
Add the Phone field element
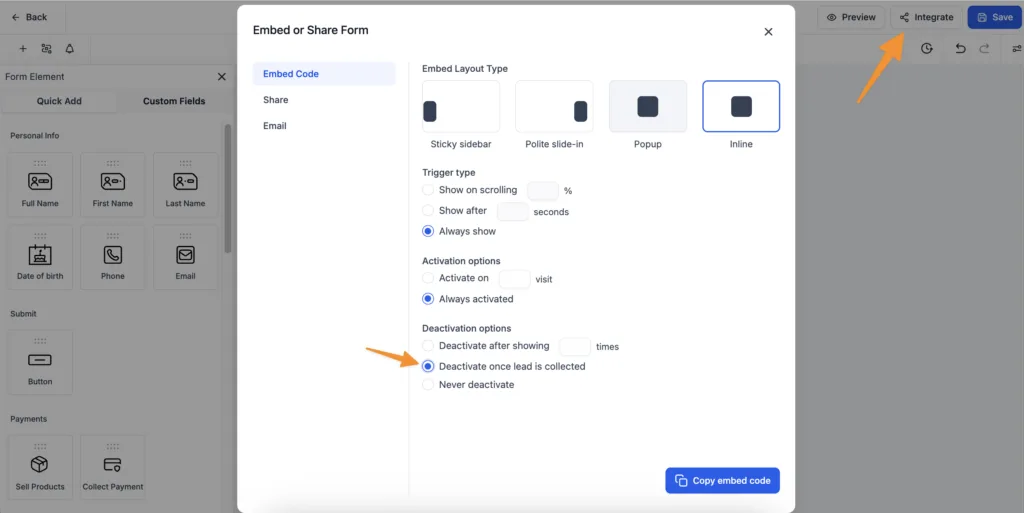click(113, 258)
